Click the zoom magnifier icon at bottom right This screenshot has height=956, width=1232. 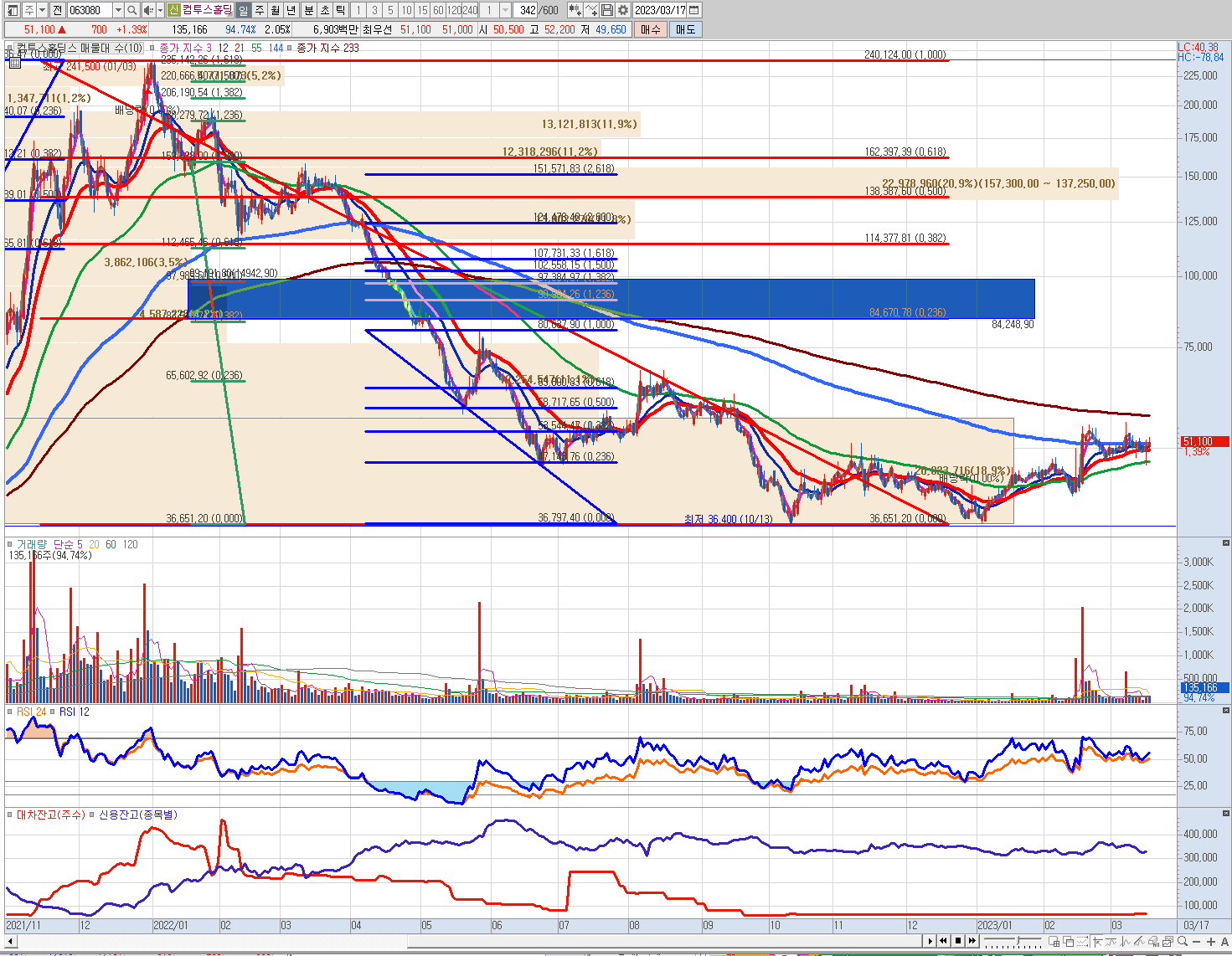[x=1182, y=942]
